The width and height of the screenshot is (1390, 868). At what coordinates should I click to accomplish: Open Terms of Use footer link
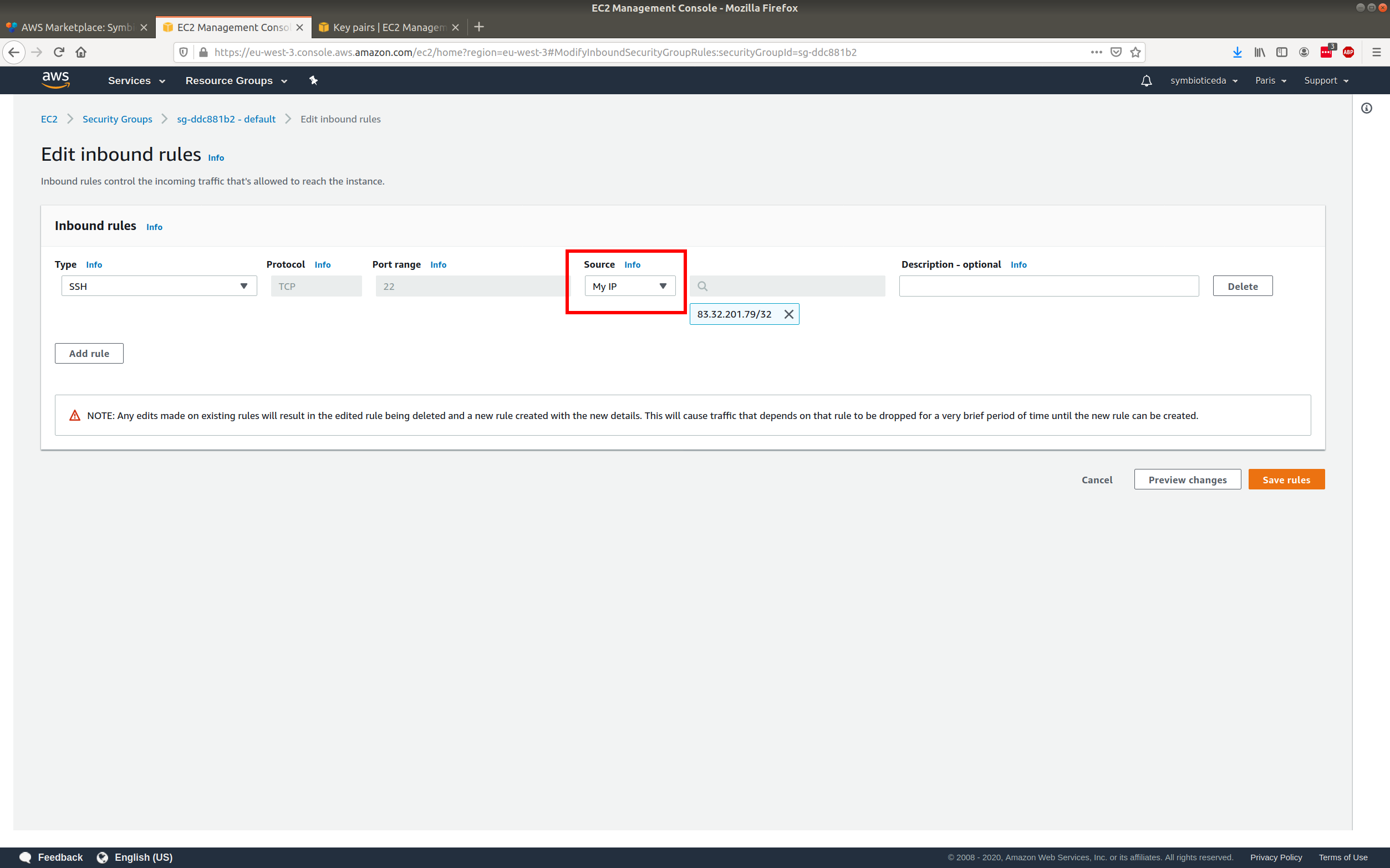pos(1343,857)
